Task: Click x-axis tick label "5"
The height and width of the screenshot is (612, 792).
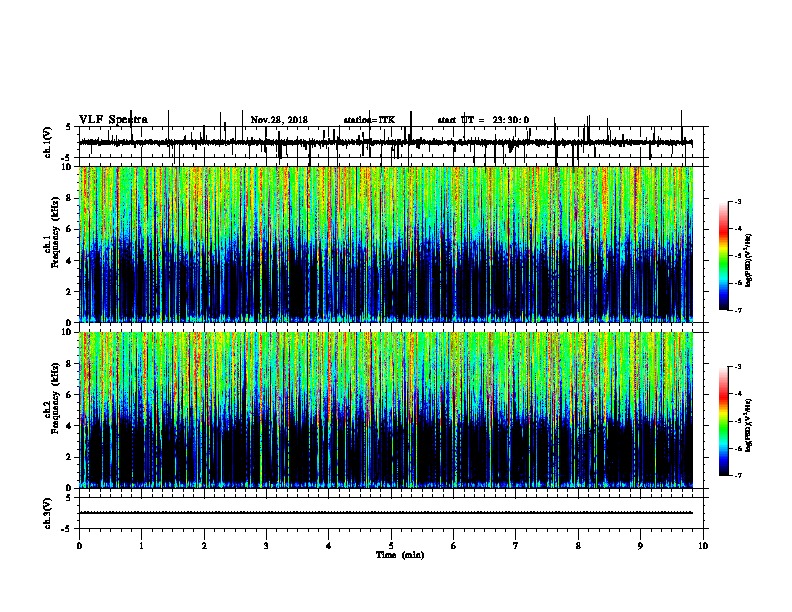Action: coord(391,546)
